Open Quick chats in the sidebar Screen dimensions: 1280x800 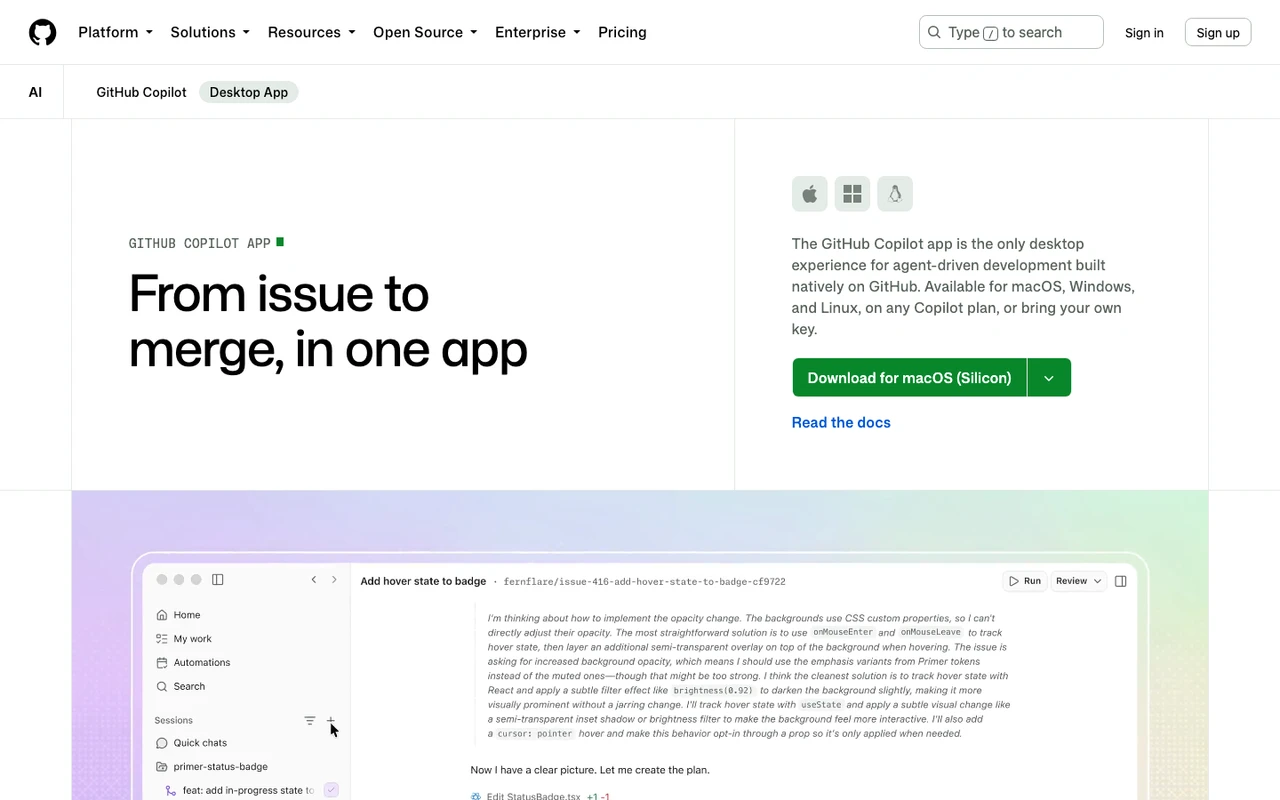point(191,743)
